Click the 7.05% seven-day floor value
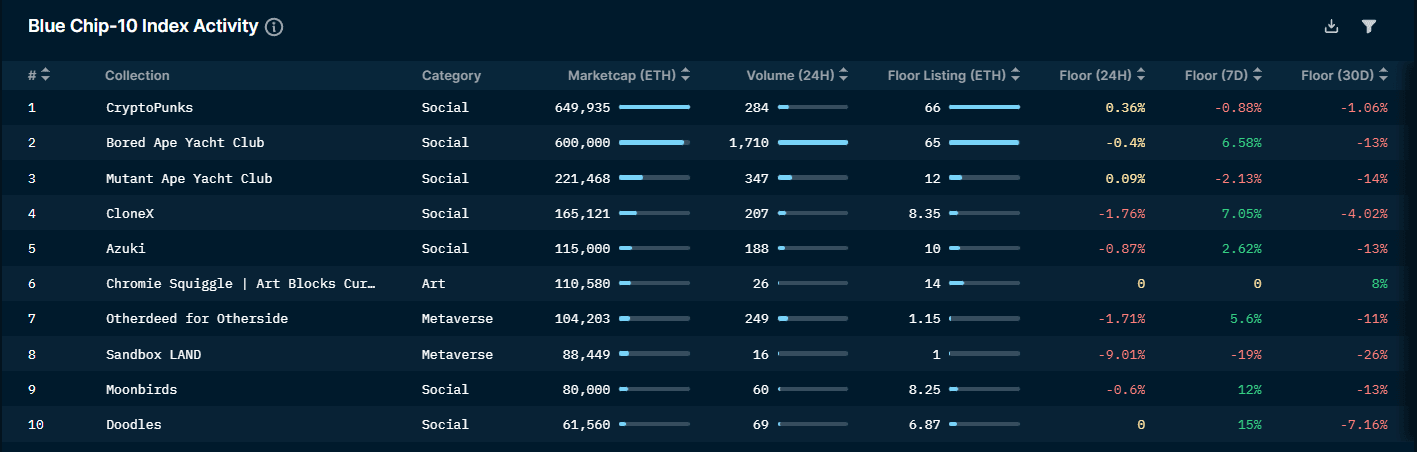This screenshot has height=452, width=1417. click(1241, 213)
